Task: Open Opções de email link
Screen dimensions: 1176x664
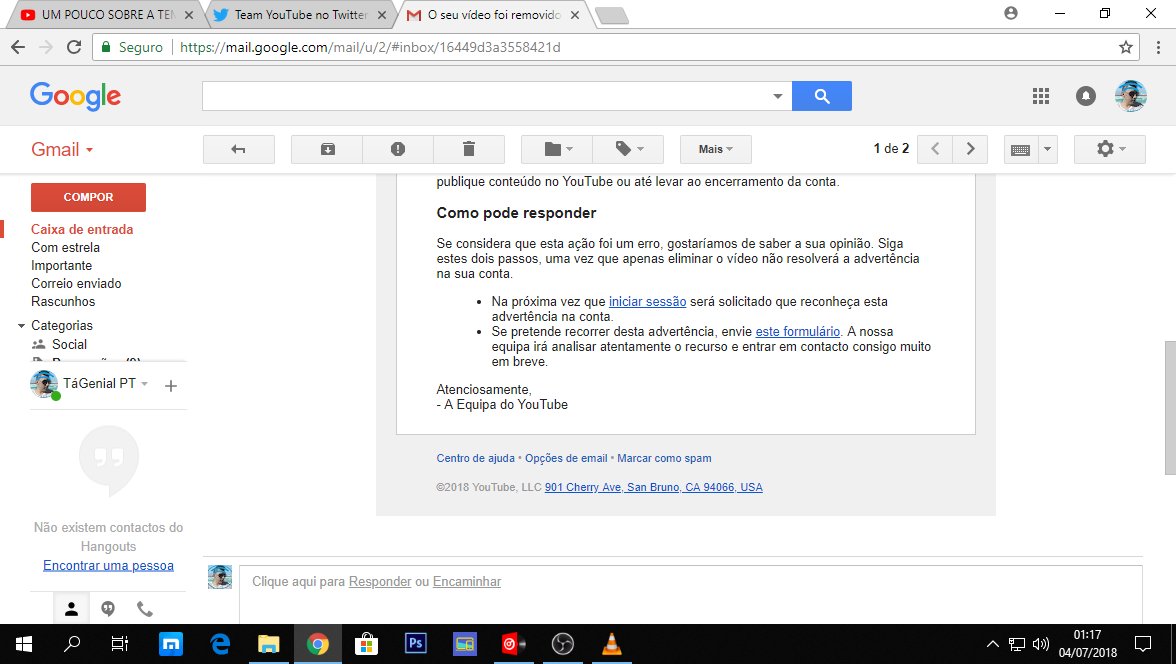Action: (566, 458)
